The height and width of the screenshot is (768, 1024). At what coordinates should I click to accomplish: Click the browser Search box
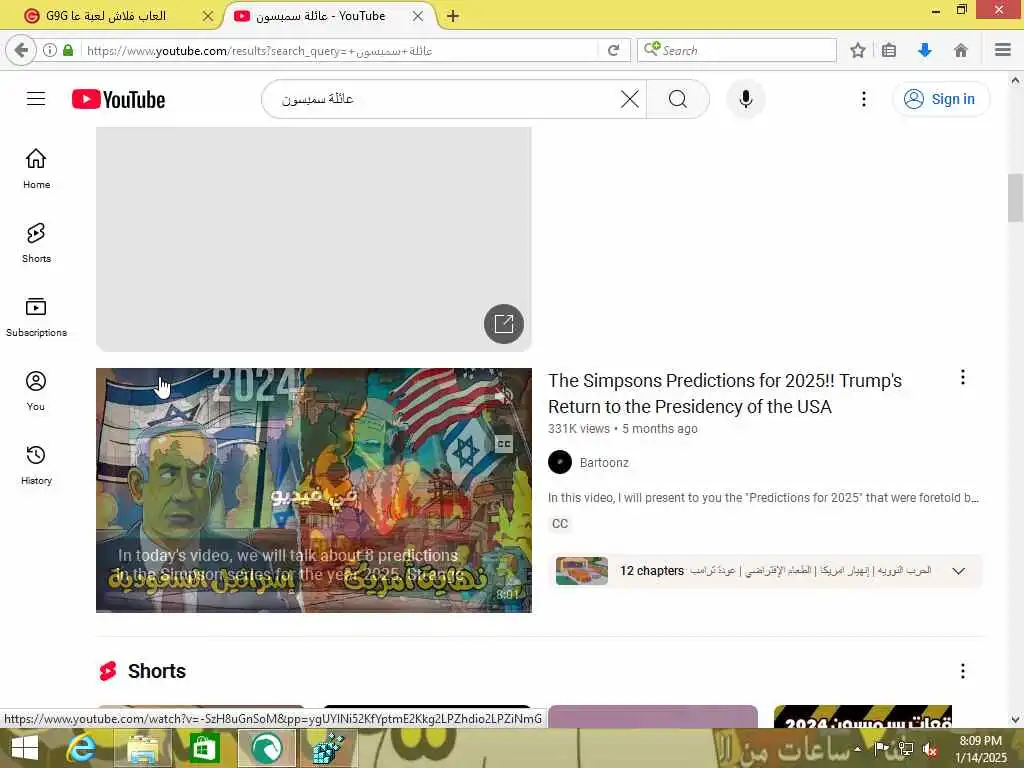click(x=737, y=50)
